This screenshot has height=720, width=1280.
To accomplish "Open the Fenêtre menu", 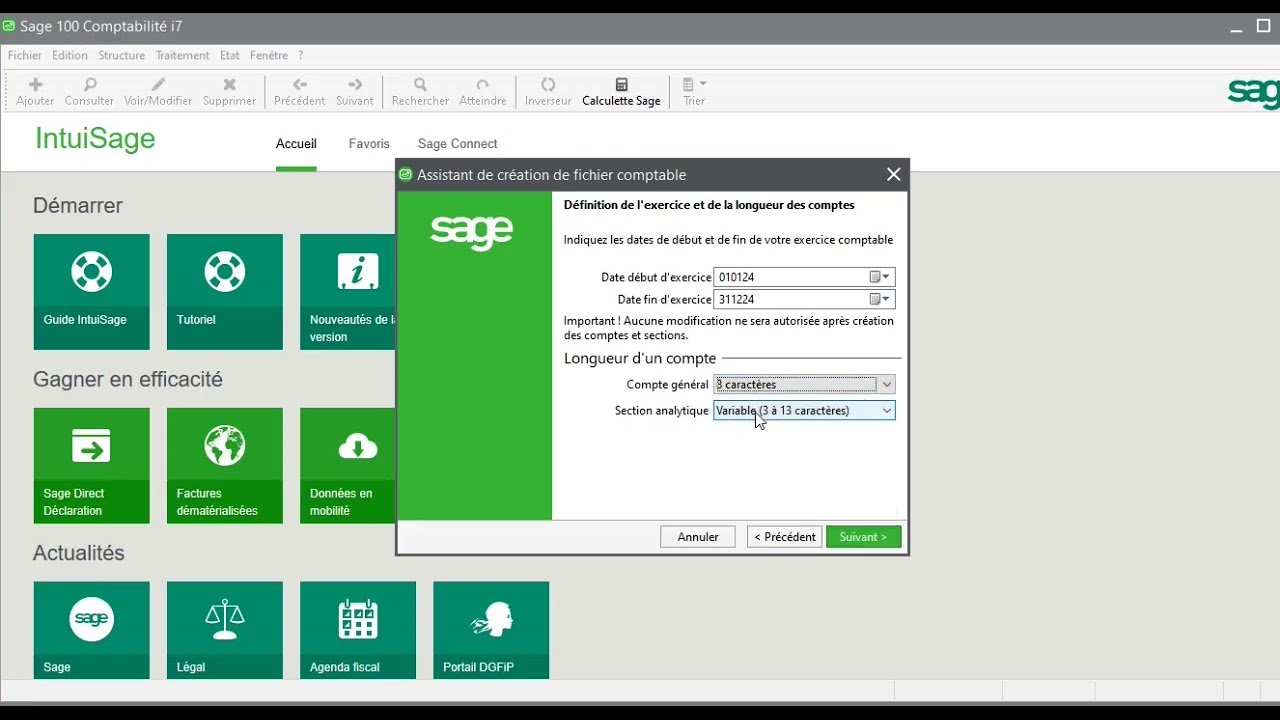I will [269, 56].
